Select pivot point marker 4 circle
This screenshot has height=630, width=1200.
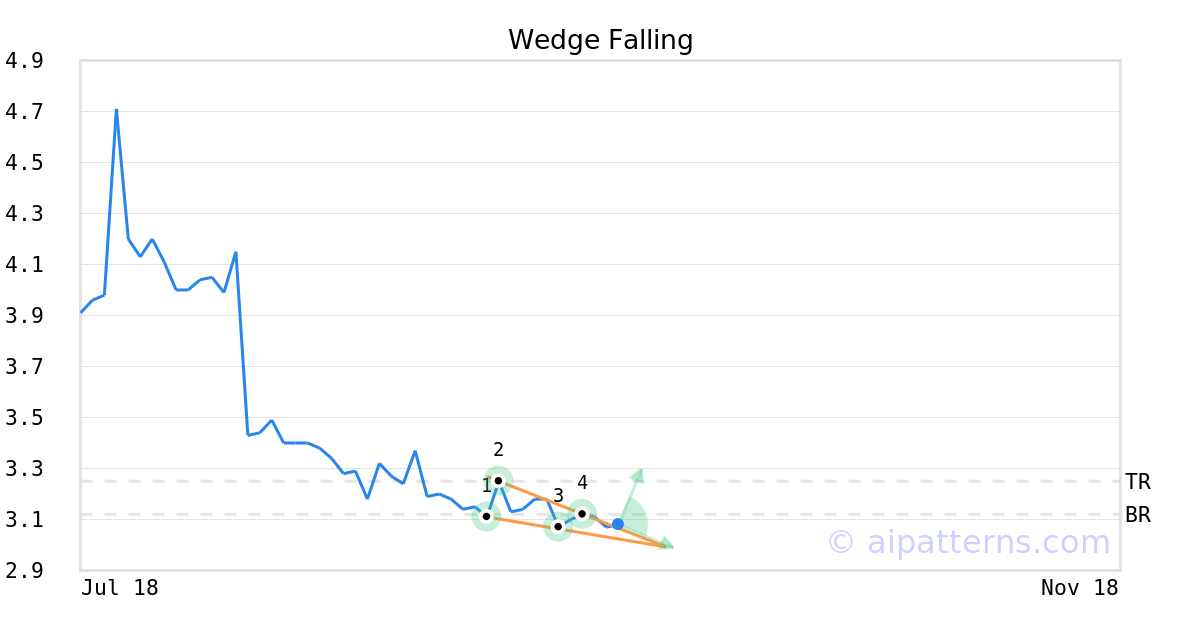tap(582, 513)
